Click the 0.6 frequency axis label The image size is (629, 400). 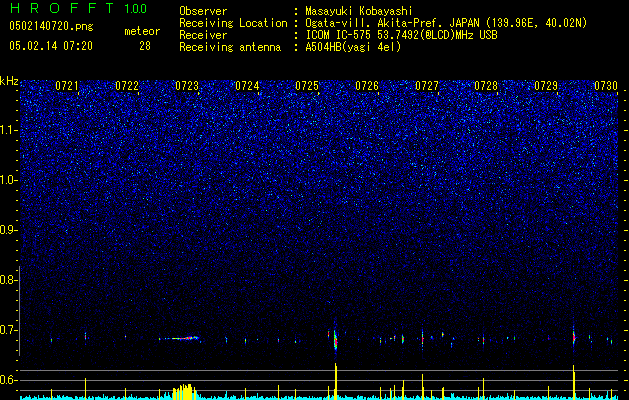pyautogui.click(x=8, y=380)
